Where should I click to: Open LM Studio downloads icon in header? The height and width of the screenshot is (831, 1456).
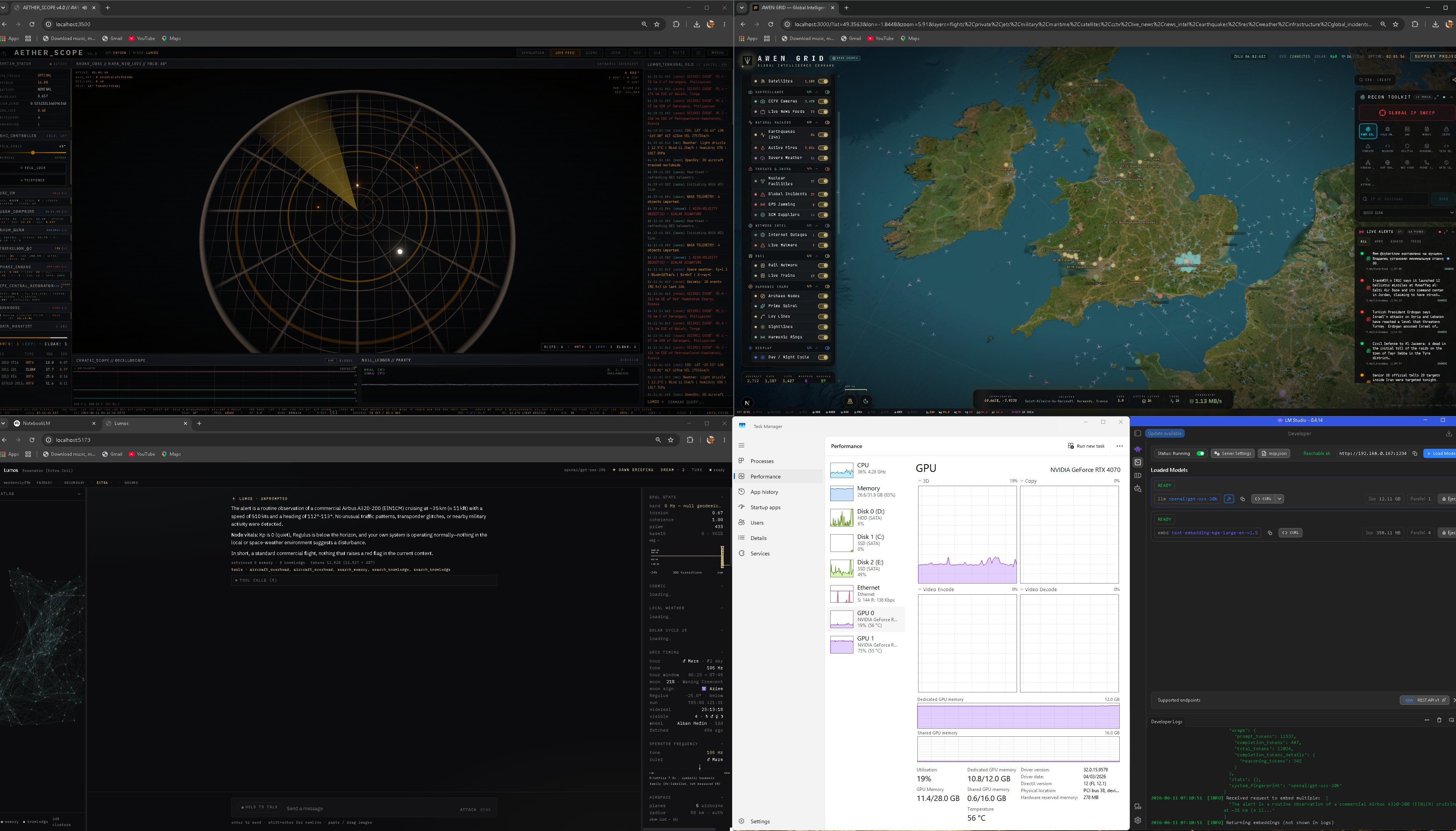[x=1449, y=433]
